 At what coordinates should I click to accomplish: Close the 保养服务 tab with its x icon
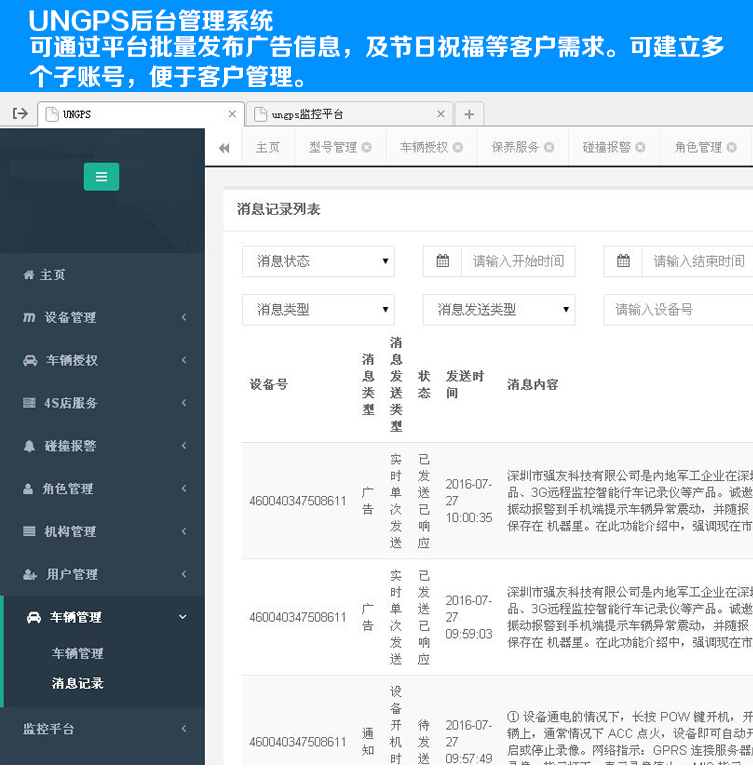(x=549, y=147)
